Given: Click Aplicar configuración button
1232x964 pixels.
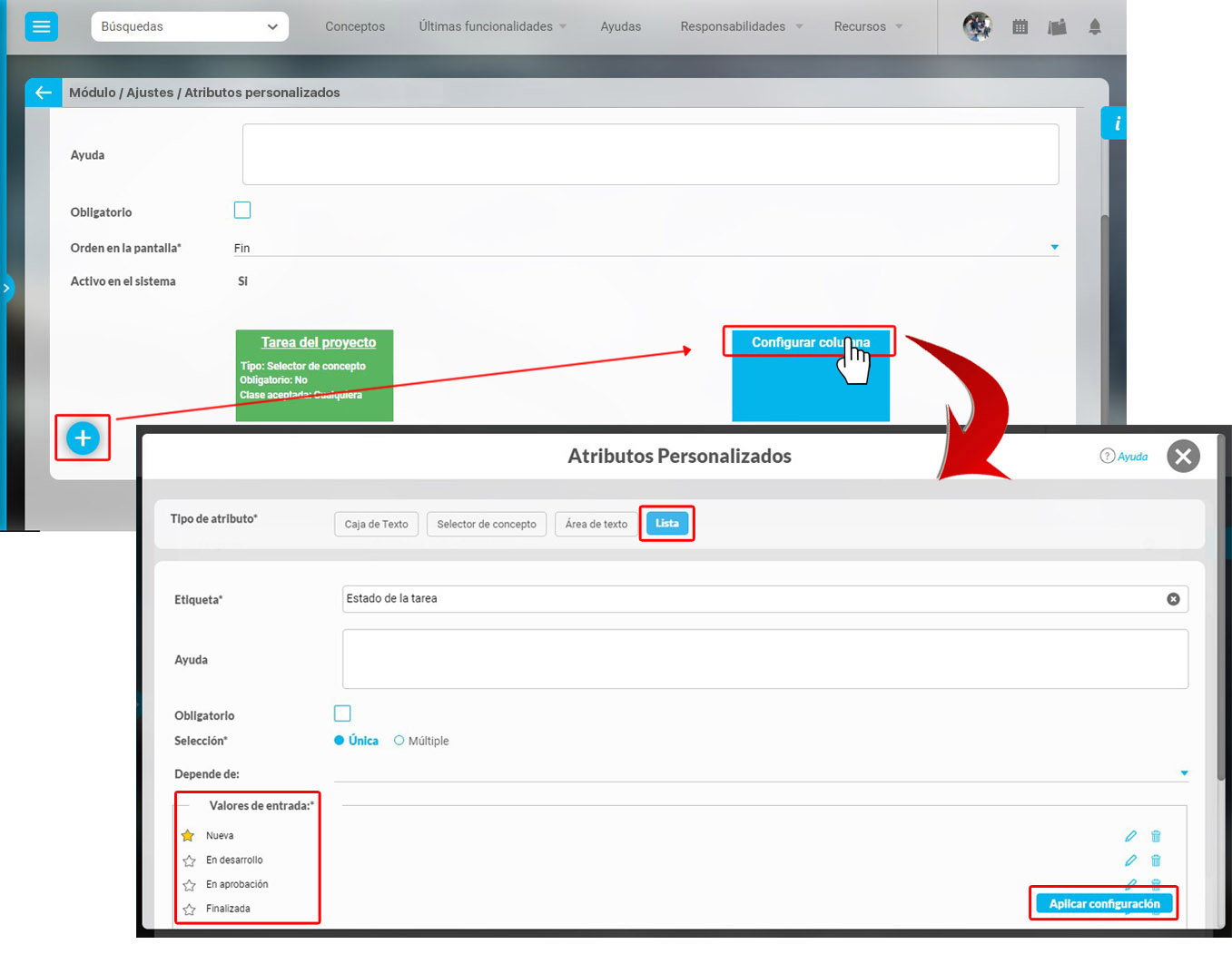Looking at the screenshot, I should coord(1104,903).
